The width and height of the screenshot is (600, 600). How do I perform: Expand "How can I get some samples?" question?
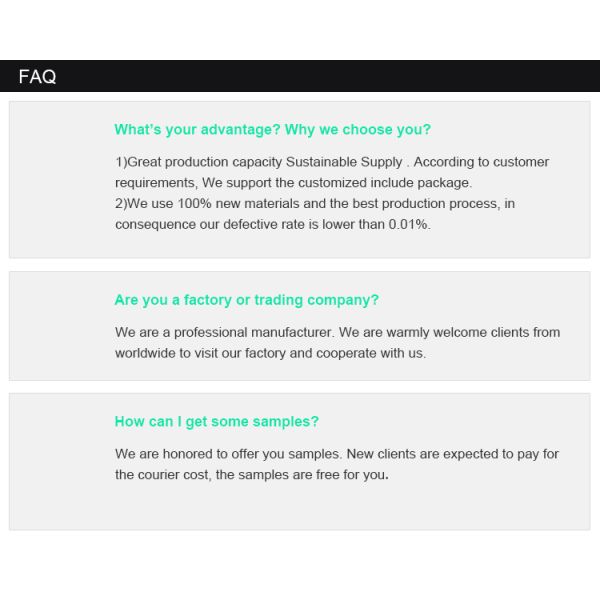click(x=216, y=422)
